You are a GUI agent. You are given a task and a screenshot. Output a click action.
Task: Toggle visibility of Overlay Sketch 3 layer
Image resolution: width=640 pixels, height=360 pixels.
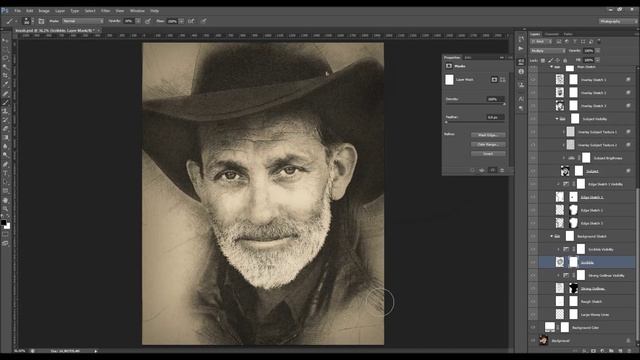click(533, 106)
